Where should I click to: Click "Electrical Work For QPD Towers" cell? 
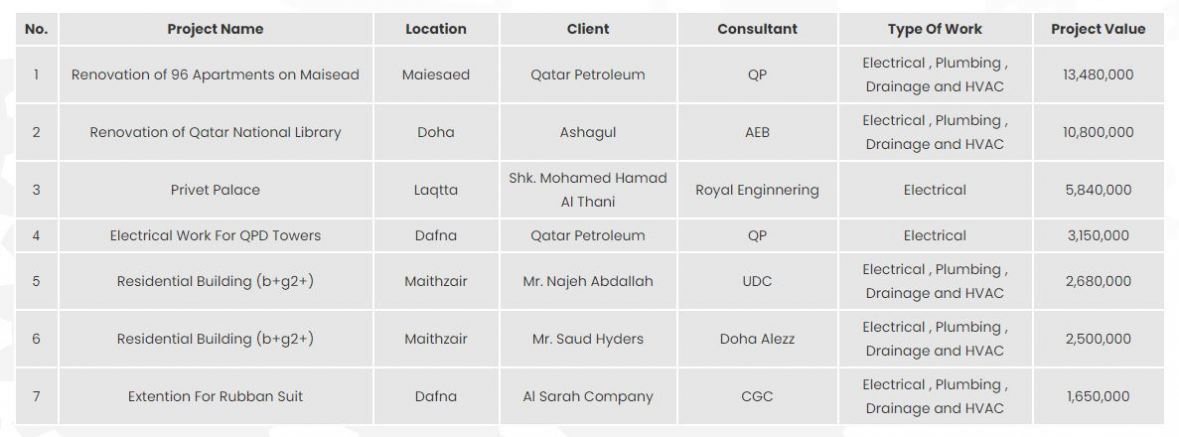[215, 236]
